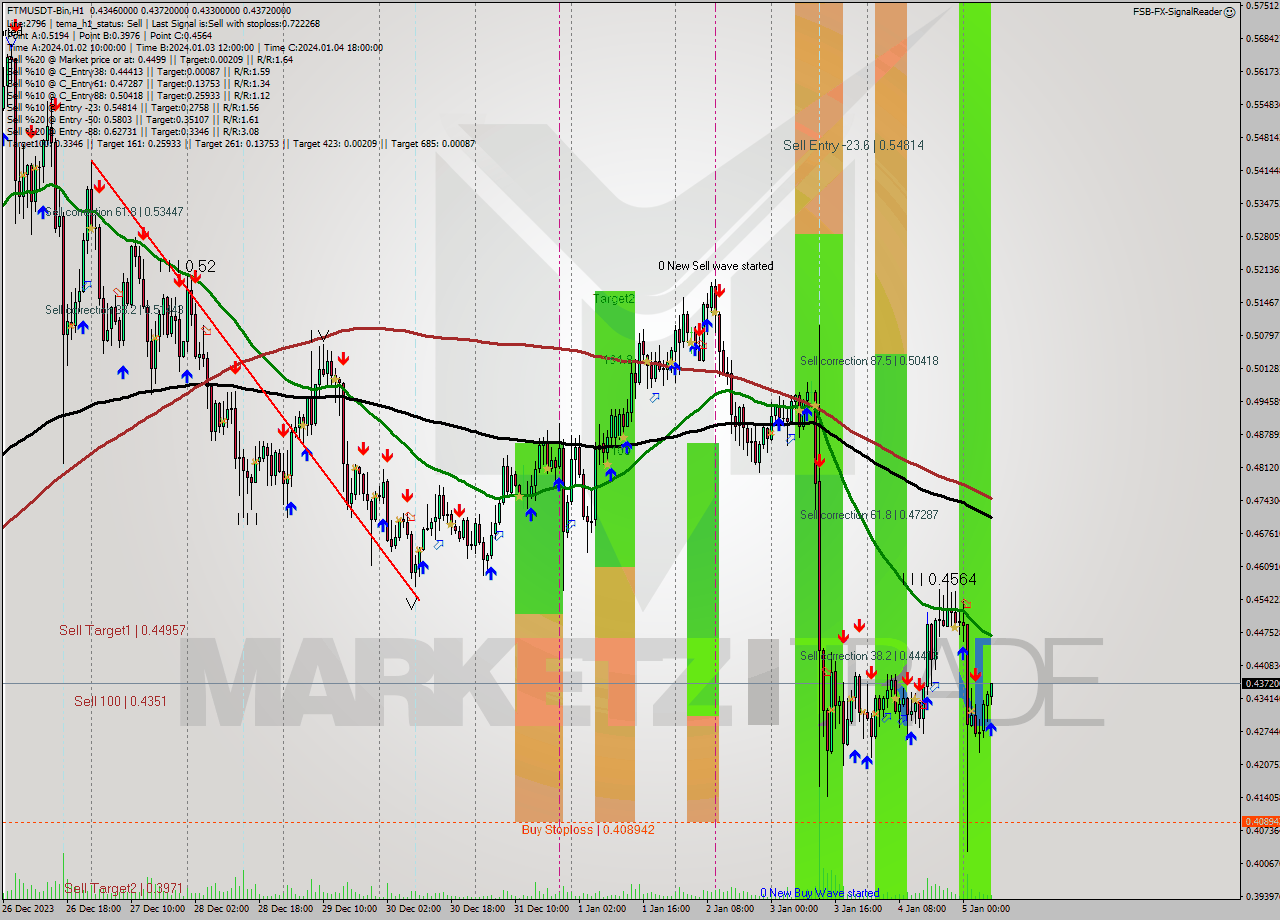Click '0 New Sell wave started' label
This screenshot has width=1280, height=920.
pyautogui.click(x=715, y=266)
